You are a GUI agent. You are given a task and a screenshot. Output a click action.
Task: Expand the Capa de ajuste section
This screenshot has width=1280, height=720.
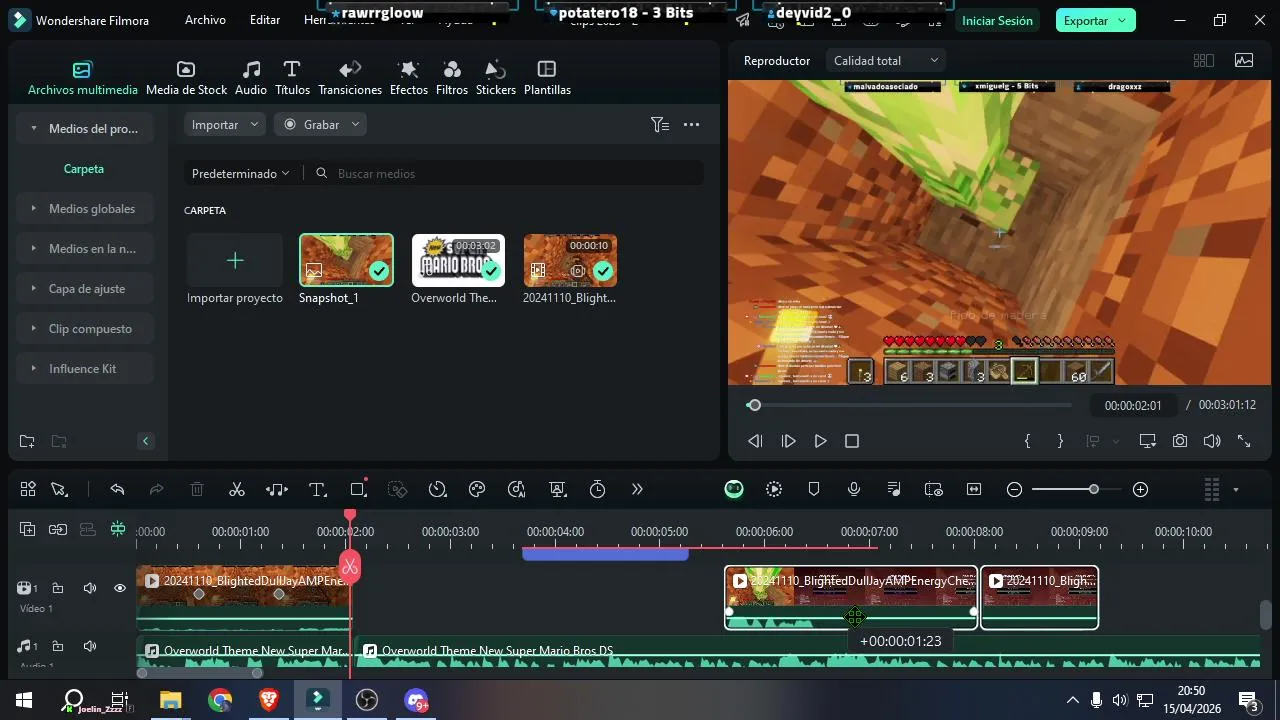coord(84,289)
